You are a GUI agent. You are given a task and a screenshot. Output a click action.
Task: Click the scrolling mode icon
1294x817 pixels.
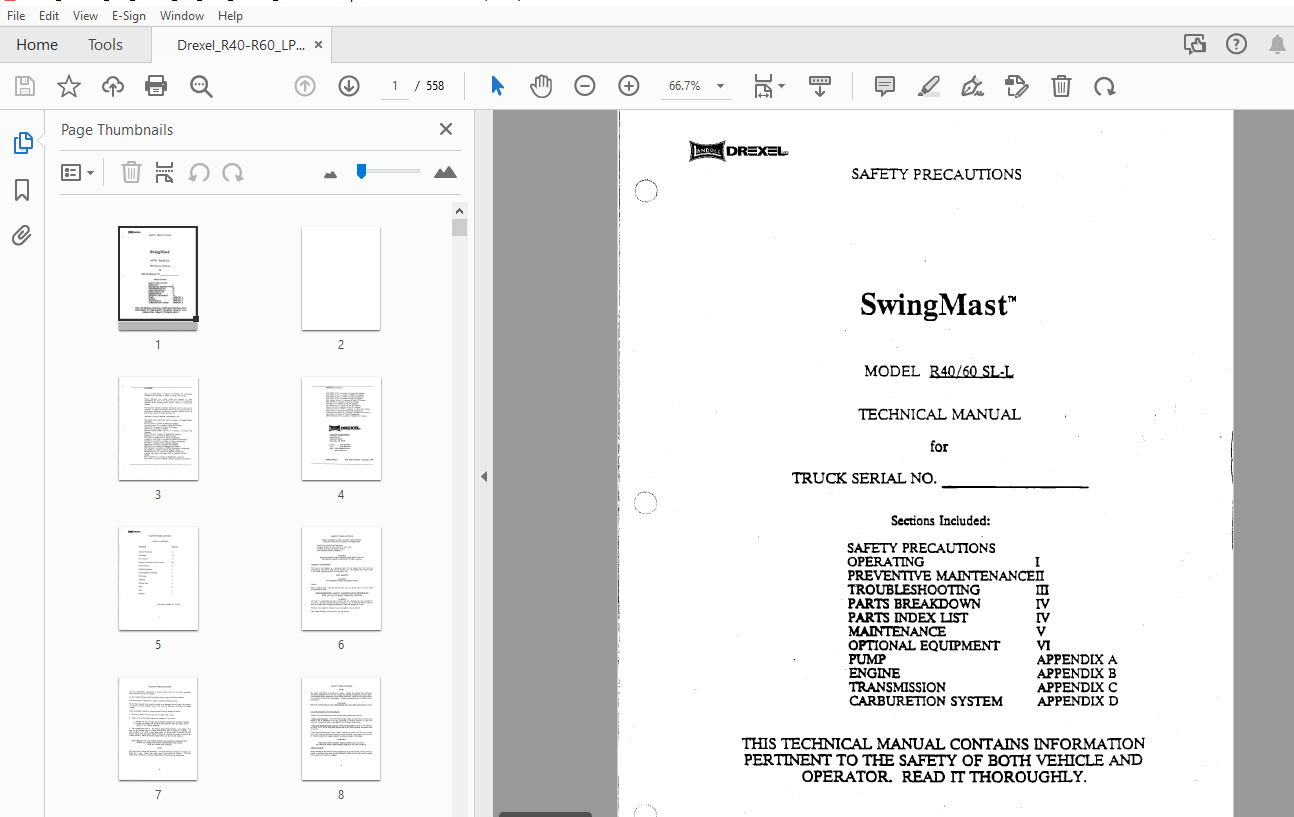[820, 86]
